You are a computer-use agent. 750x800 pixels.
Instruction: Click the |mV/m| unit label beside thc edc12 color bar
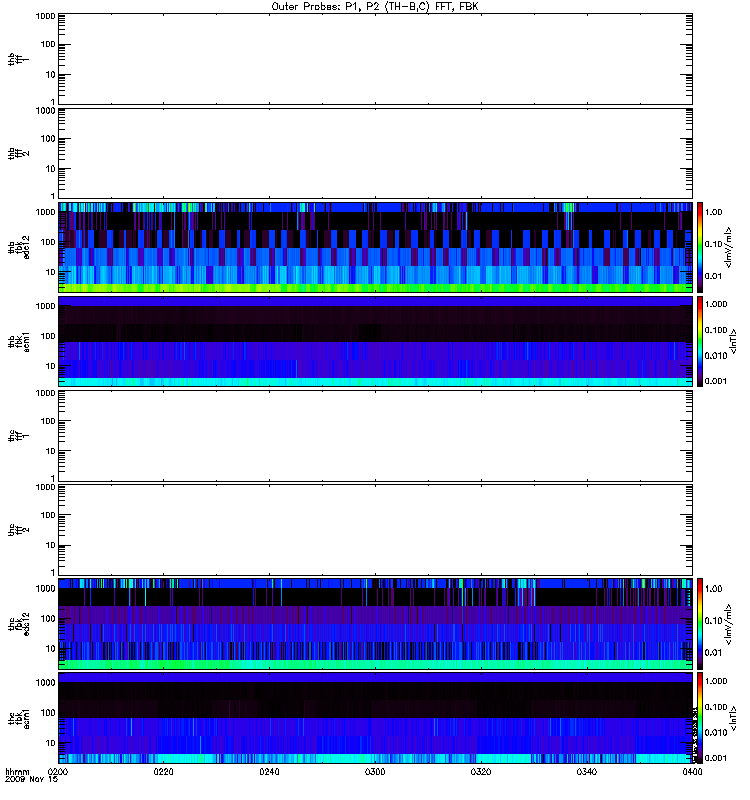click(728, 624)
